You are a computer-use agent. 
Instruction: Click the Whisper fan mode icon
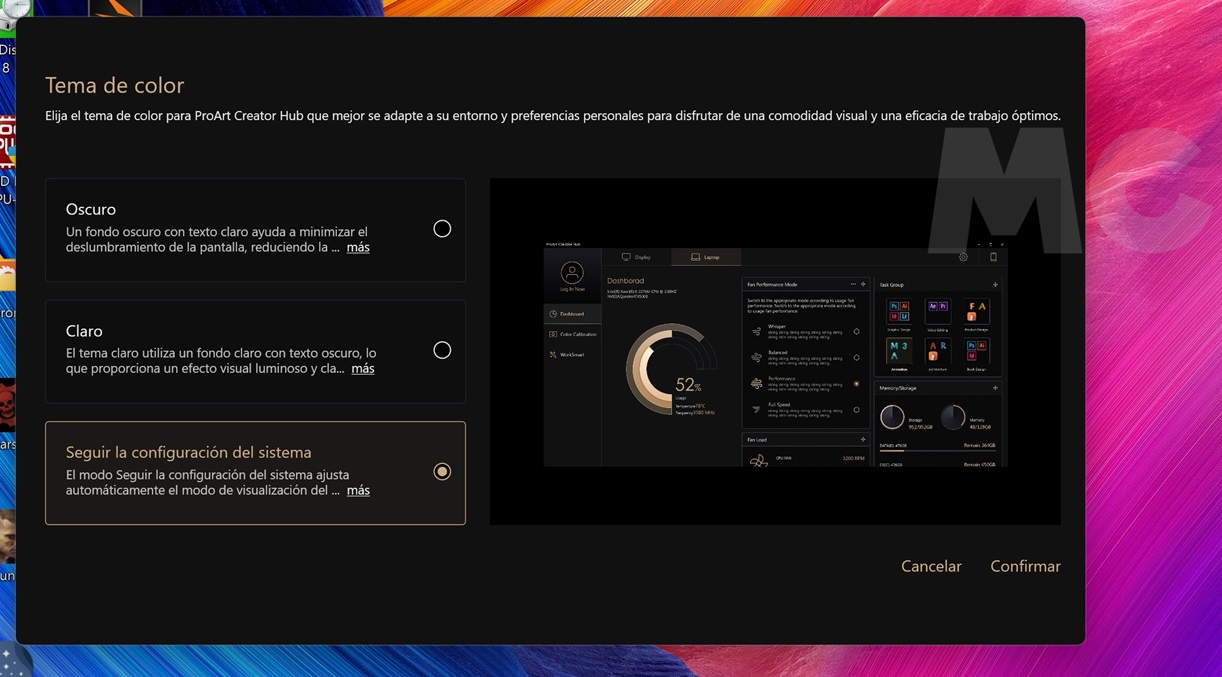(756, 331)
